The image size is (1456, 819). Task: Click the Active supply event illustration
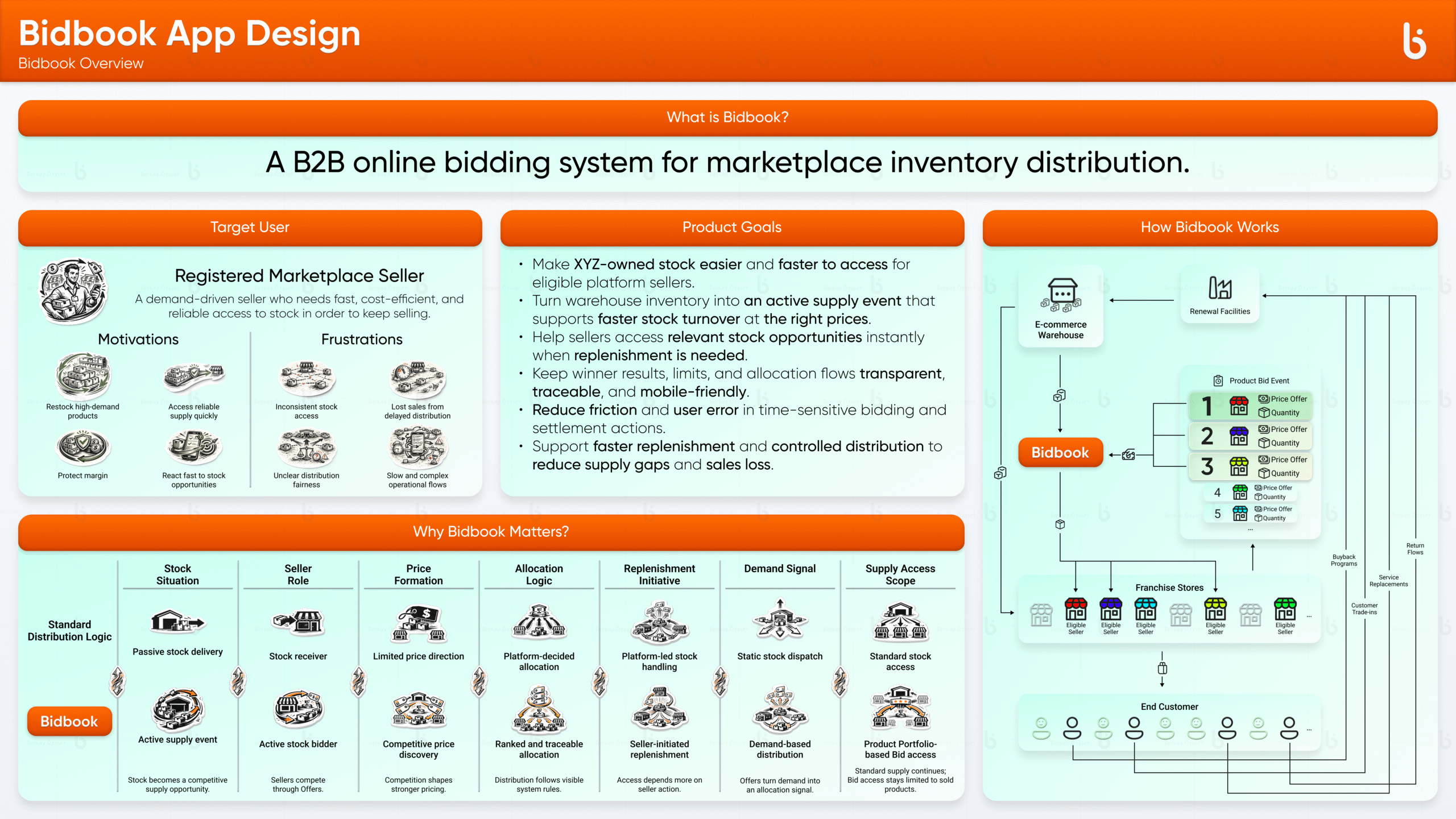pyautogui.click(x=177, y=710)
